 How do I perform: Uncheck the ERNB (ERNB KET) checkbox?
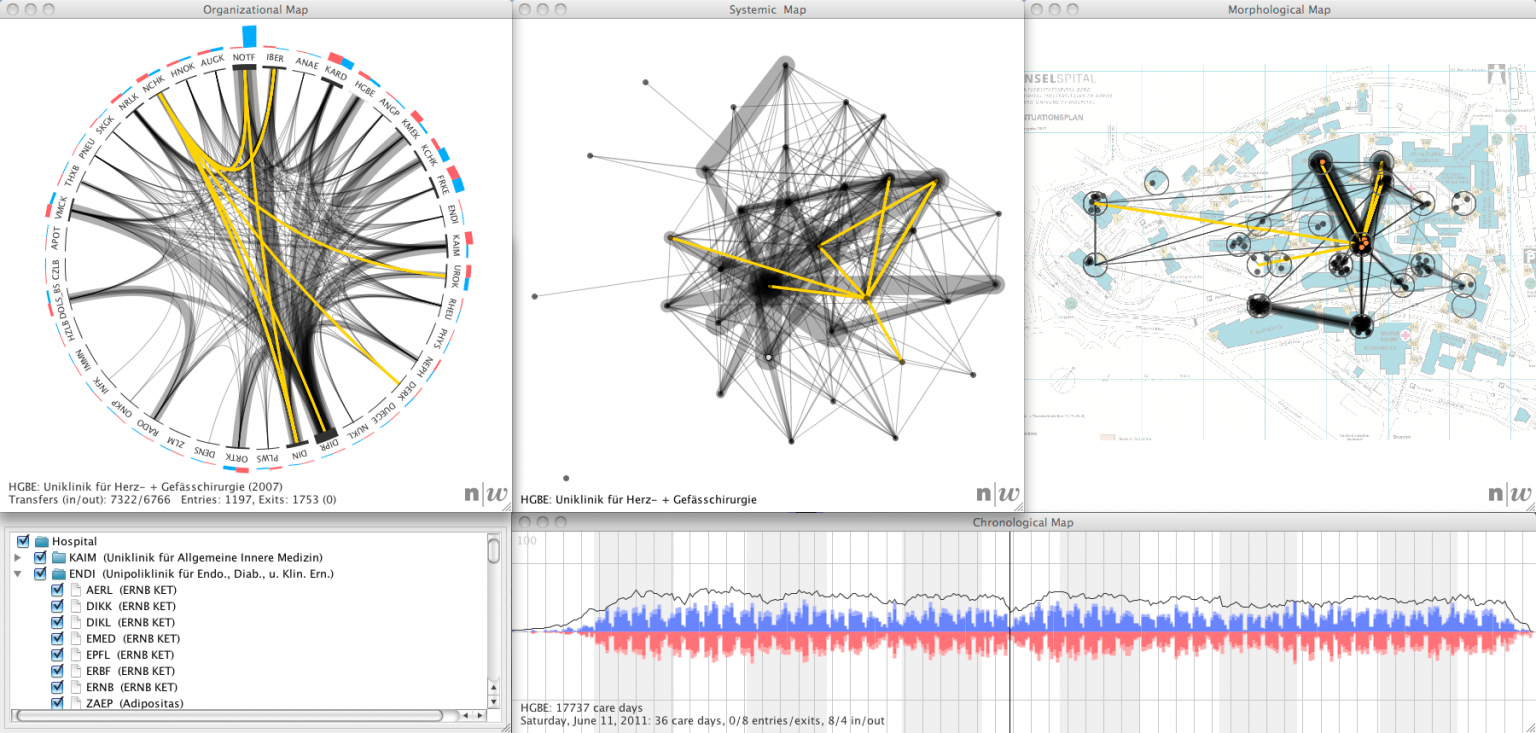[x=57, y=687]
